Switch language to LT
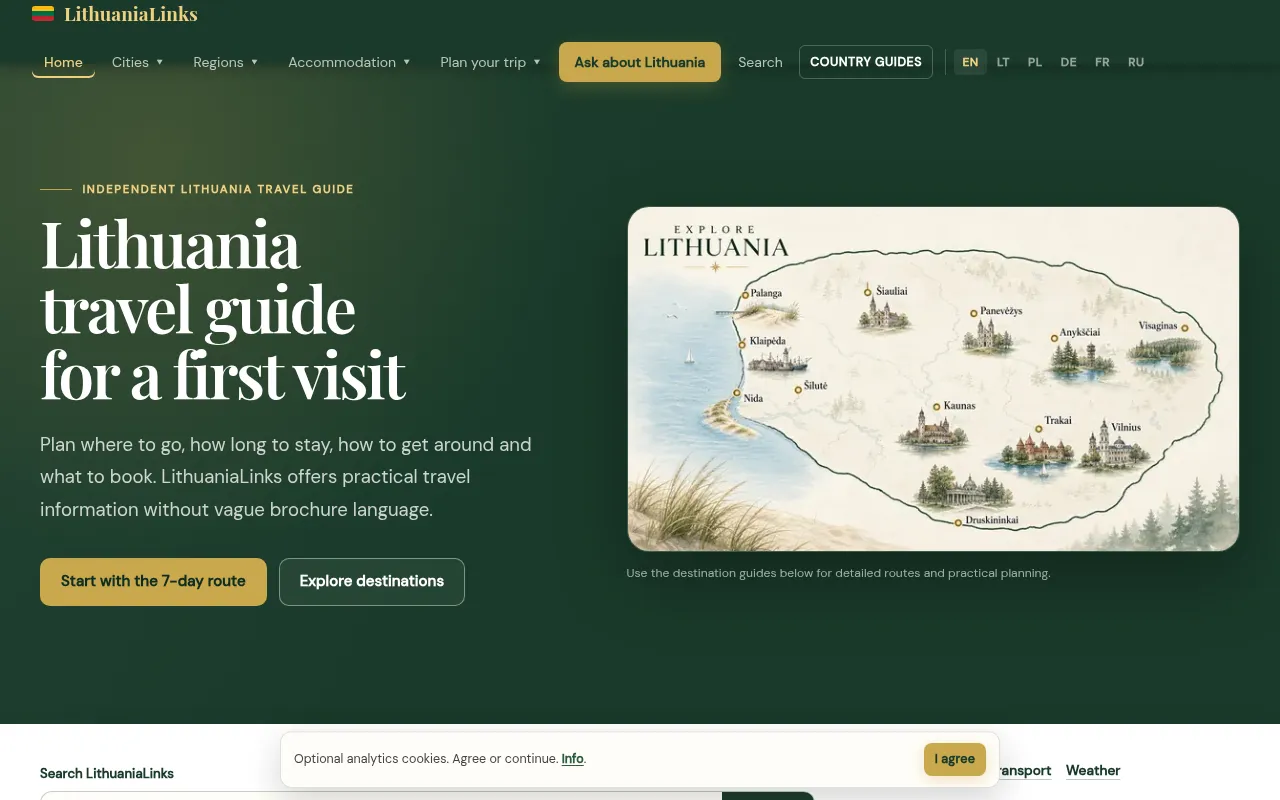This screenshot has width=1280, height=800. (x=1003, y=62)
